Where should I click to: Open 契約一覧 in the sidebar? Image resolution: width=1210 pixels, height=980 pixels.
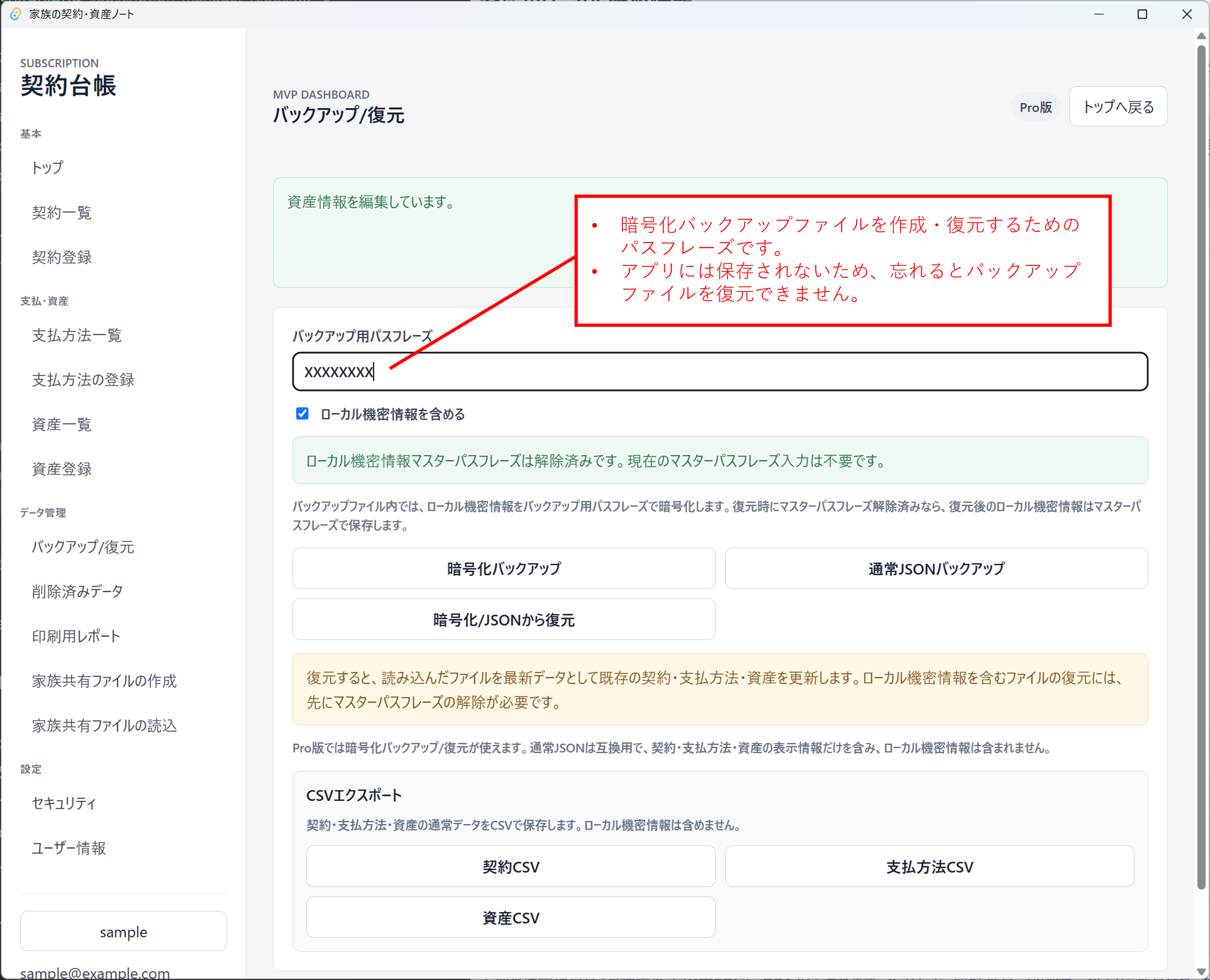click(61, 212)
